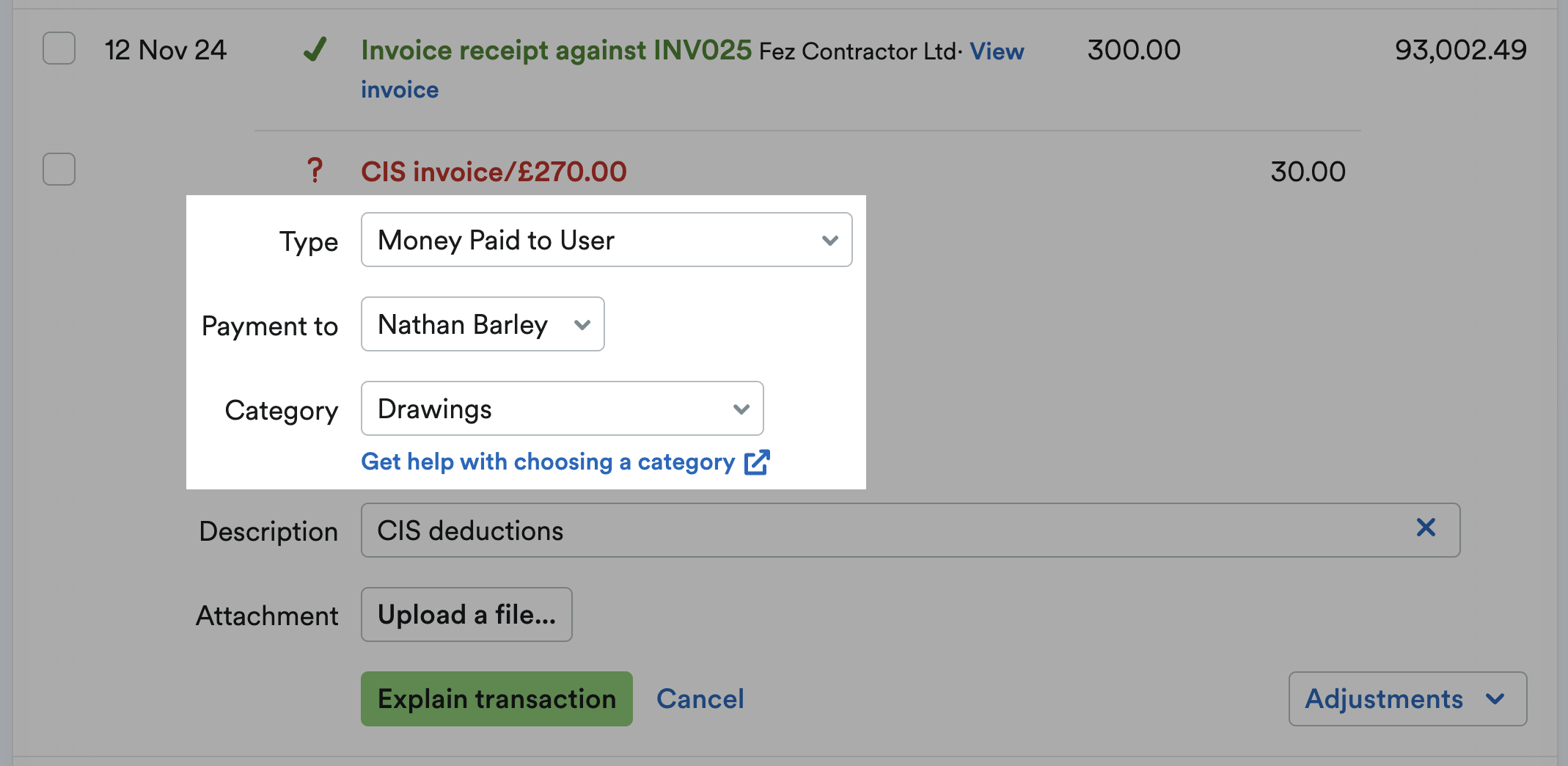This screenshot has height=766, width=1568.
Task: Click Fez Contractor Ltd text
Action: [x=857, y=51]
